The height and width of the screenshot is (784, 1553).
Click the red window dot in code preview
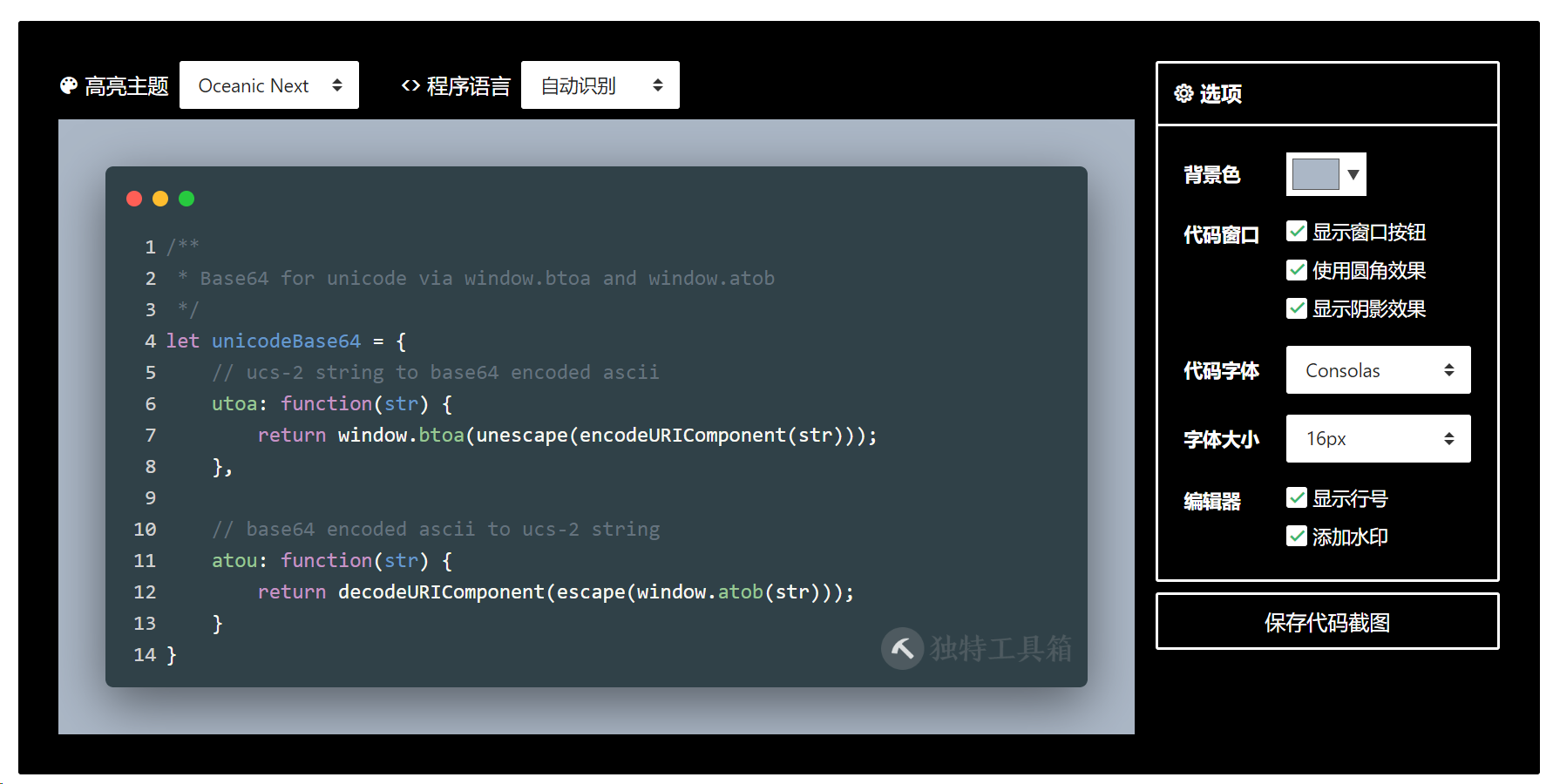(134, 199)
